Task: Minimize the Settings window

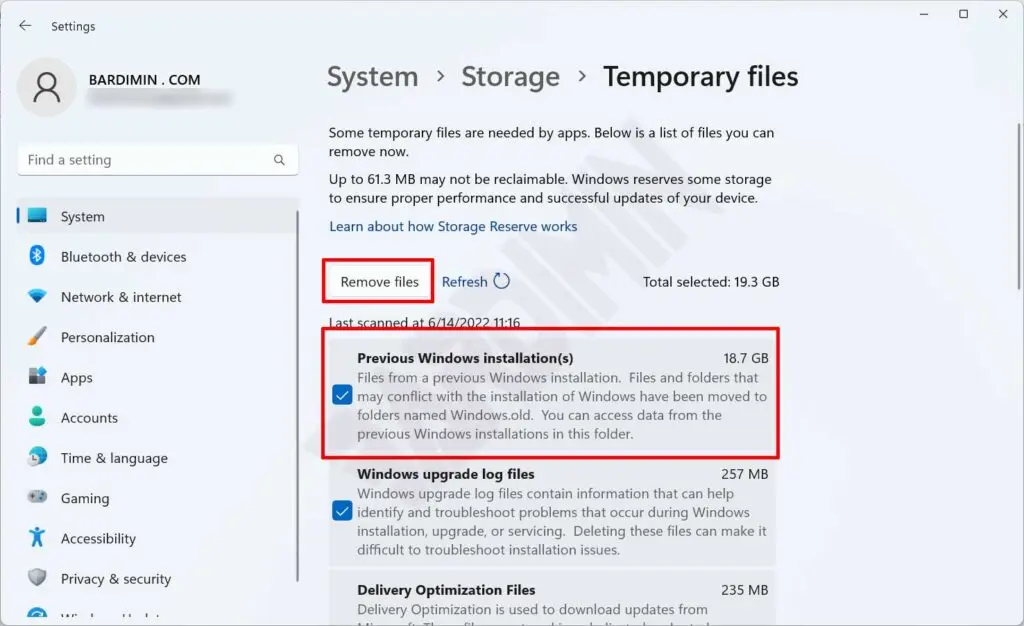Action: (x=923, y=14)
